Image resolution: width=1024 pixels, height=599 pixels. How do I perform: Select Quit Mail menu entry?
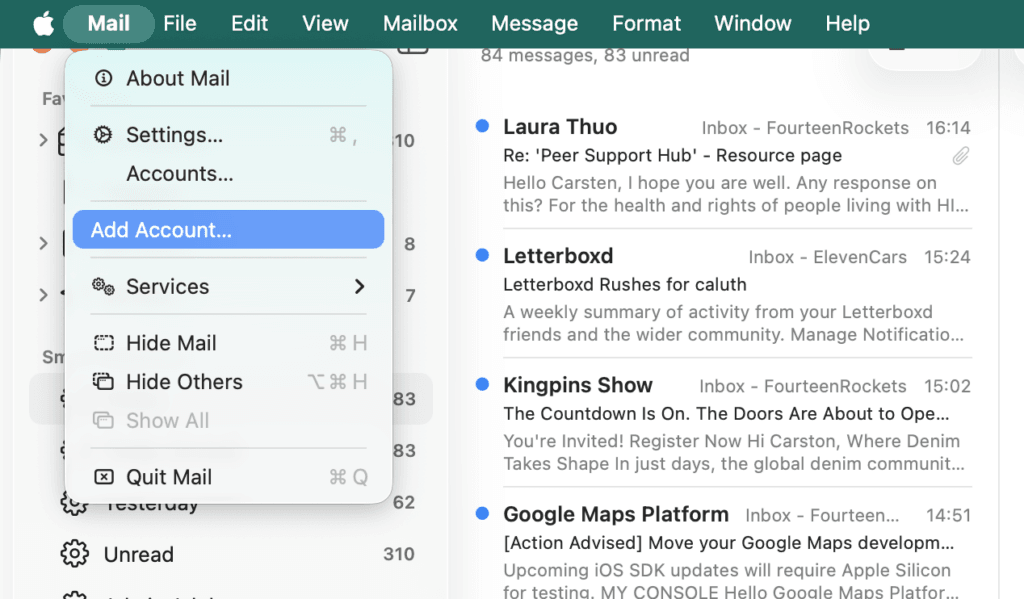pos(228,477)
